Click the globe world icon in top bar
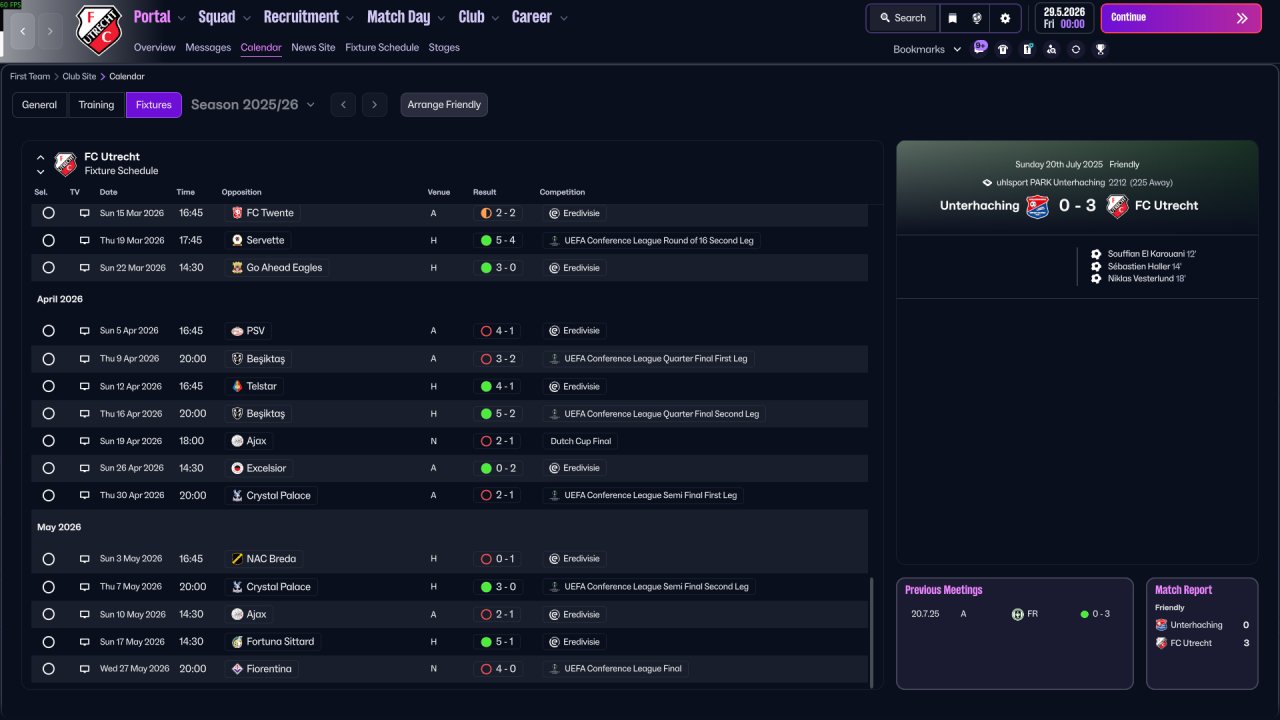1280x720 pixels. click(977, 18)
